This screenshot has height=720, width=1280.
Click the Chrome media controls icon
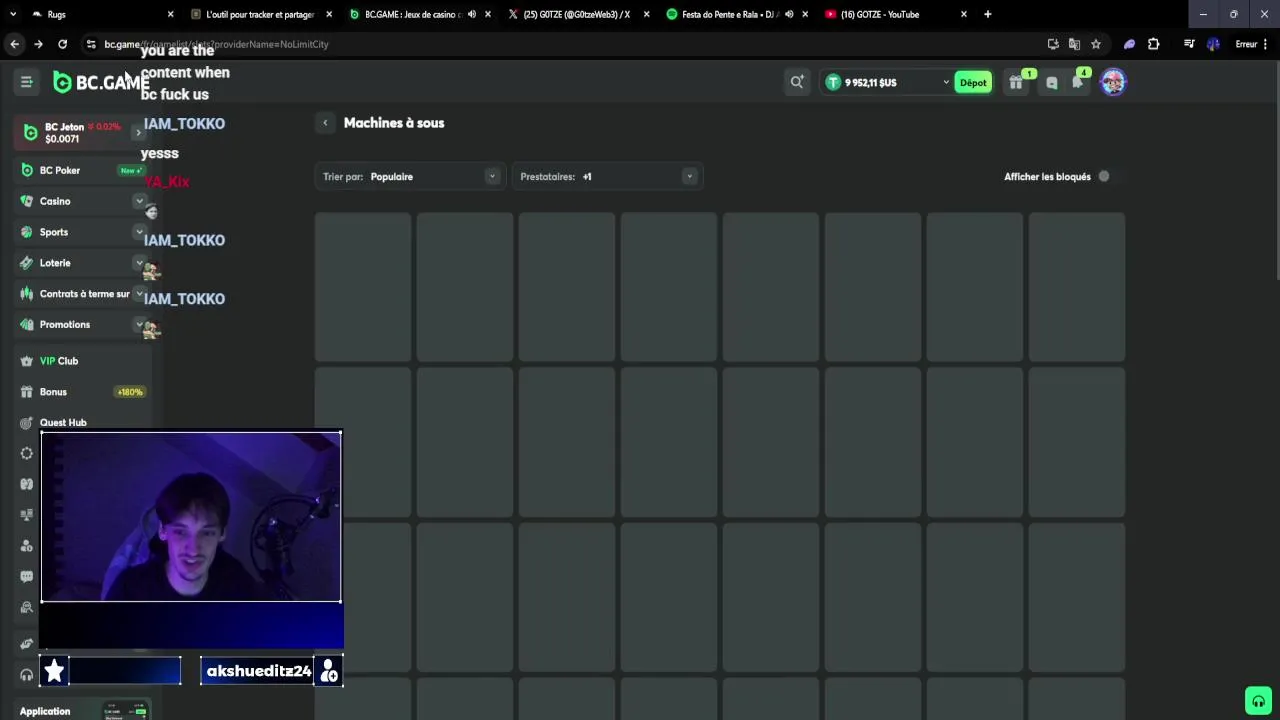pyautogui.click(x=1189, y=44)
